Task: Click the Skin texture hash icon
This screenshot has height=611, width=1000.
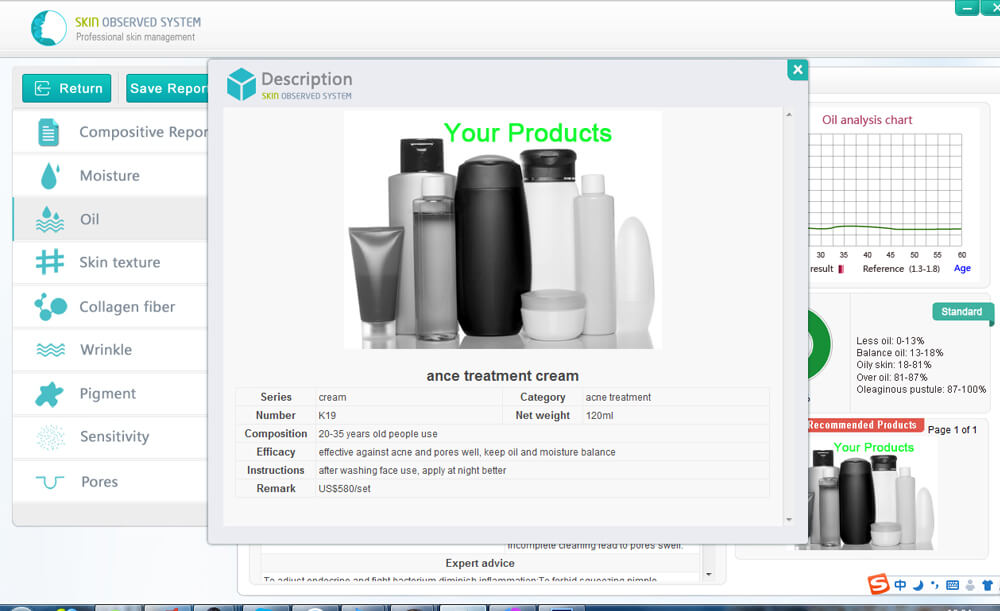Action: click(49, 262)
